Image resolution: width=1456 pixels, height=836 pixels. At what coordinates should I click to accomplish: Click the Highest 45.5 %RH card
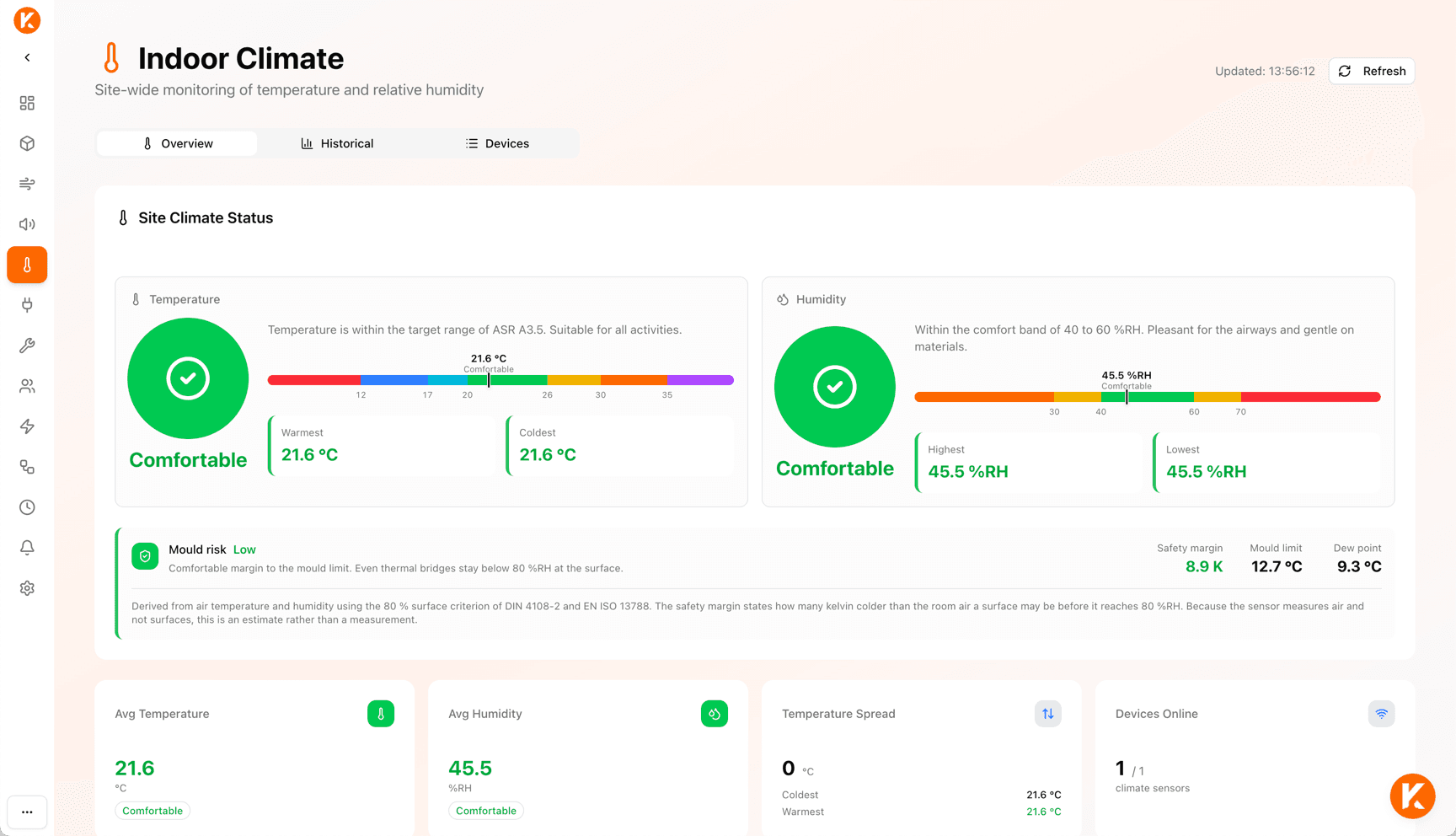coord(1029,463)
